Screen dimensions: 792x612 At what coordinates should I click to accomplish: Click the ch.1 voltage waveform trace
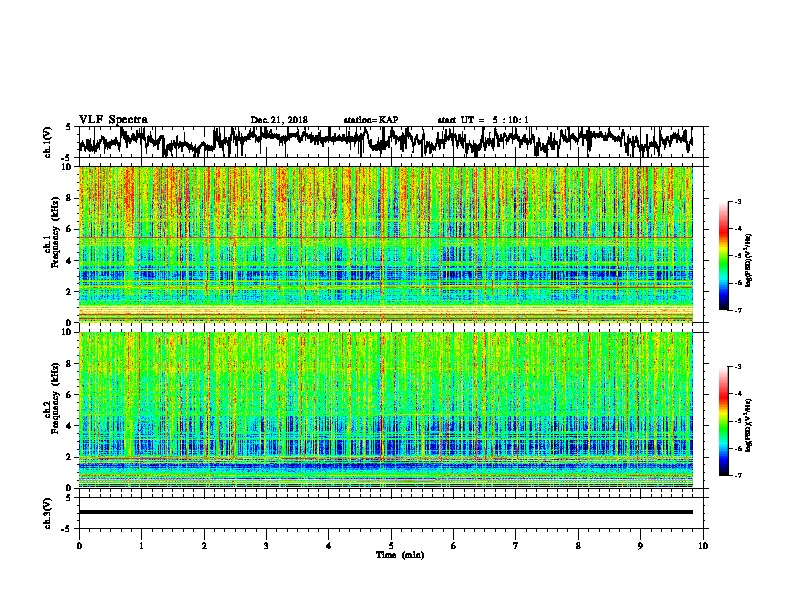pos(385,141)
